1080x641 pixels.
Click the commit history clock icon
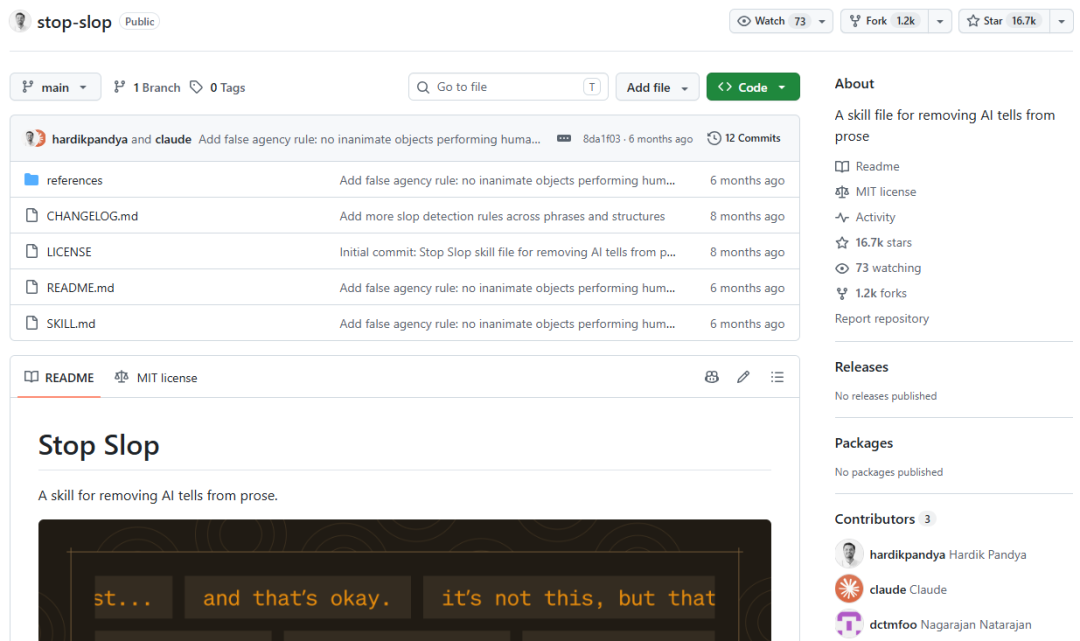[714, 138]
